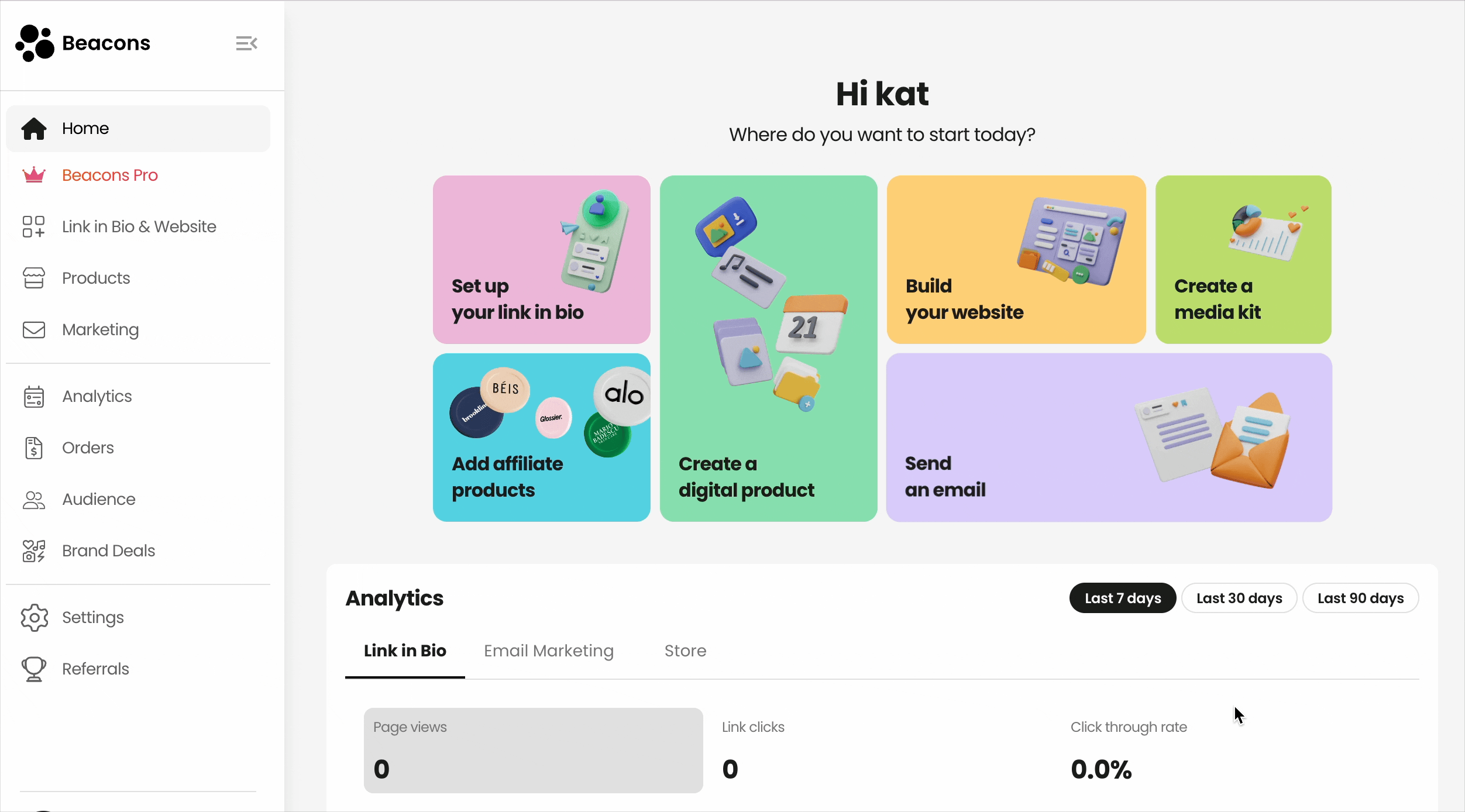1465x812 pixels.
Task: Open the Products storefront icon
Action: (34, 278)
